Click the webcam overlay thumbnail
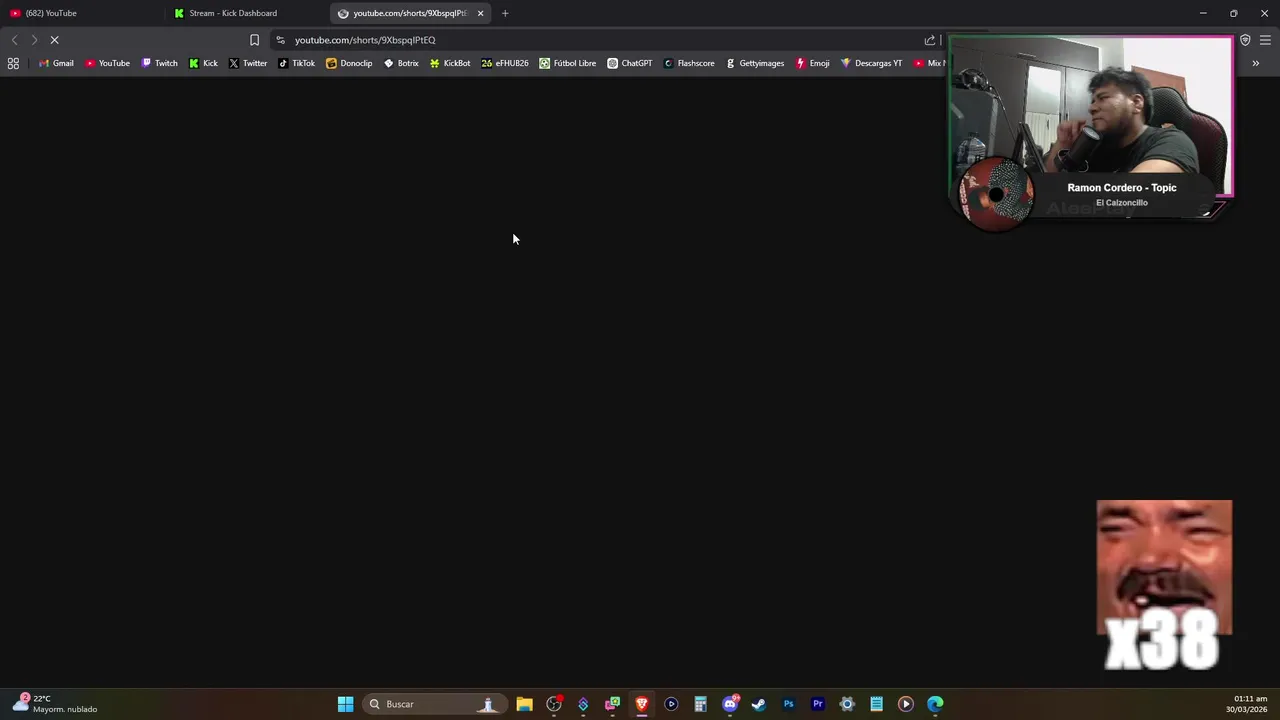This screenshot has height=720, width=1280. coord(1091,118)
